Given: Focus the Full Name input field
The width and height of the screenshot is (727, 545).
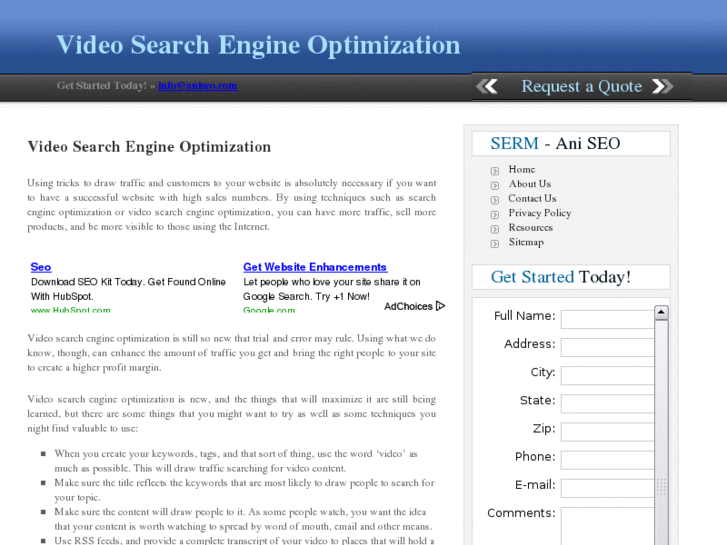Looking at the screenshot, I should pos(607,319).
